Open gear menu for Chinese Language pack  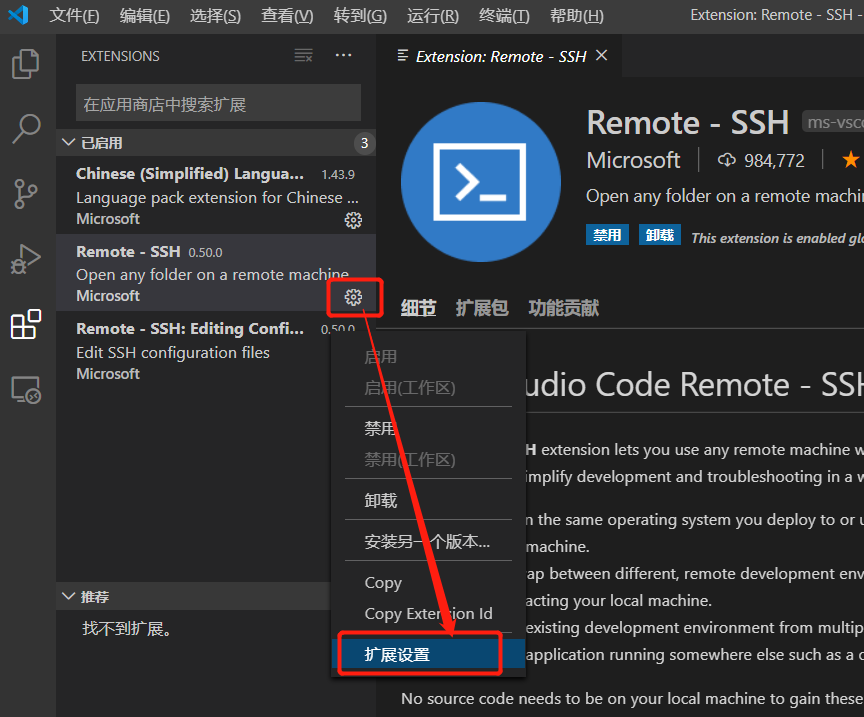(353, 220)
